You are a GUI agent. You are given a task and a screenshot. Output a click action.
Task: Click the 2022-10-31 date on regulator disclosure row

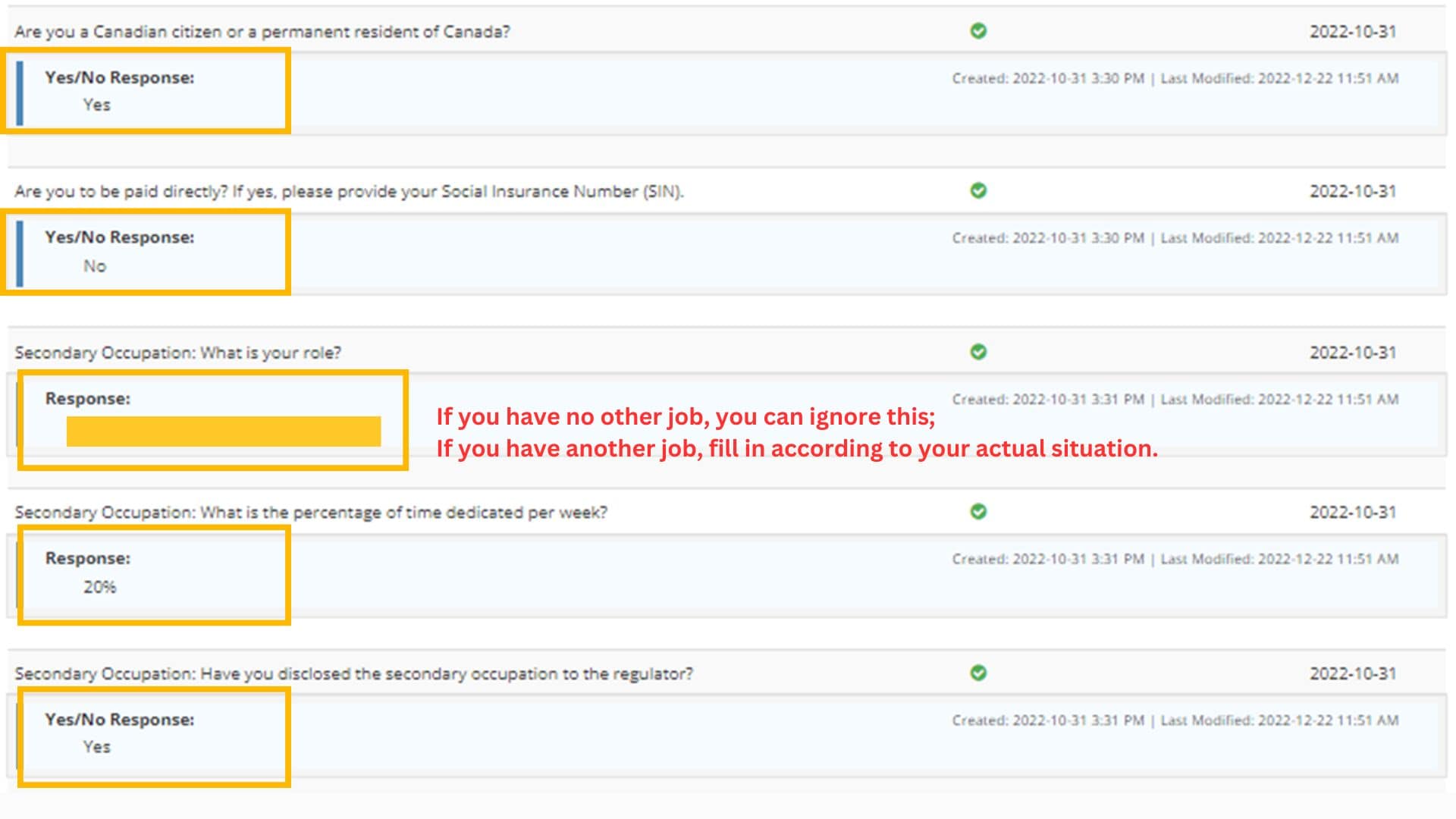1352,673
